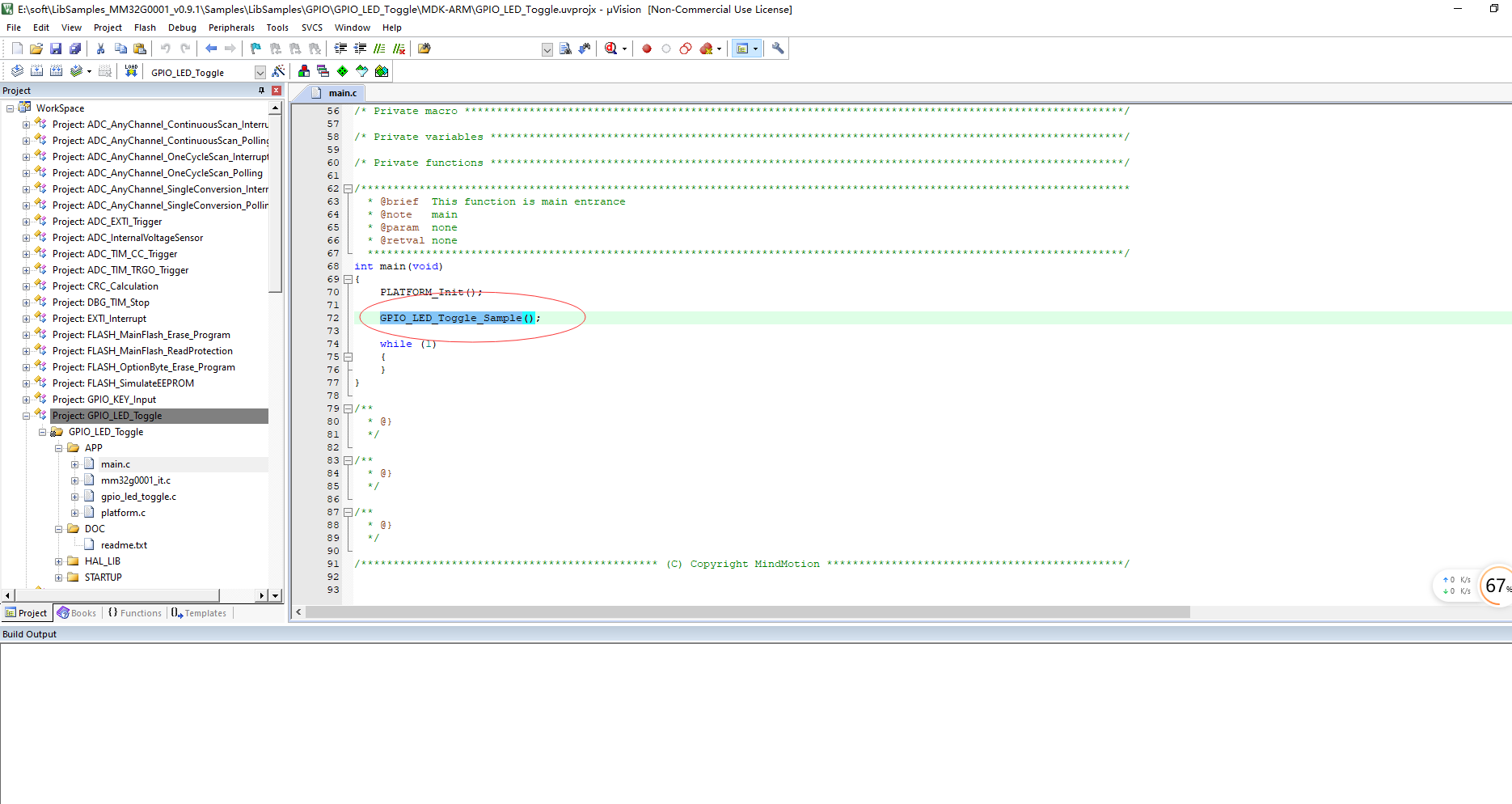1512x804 pixels.
Task: Insert a breakpoint with red dot
Action: coord(647,49)
